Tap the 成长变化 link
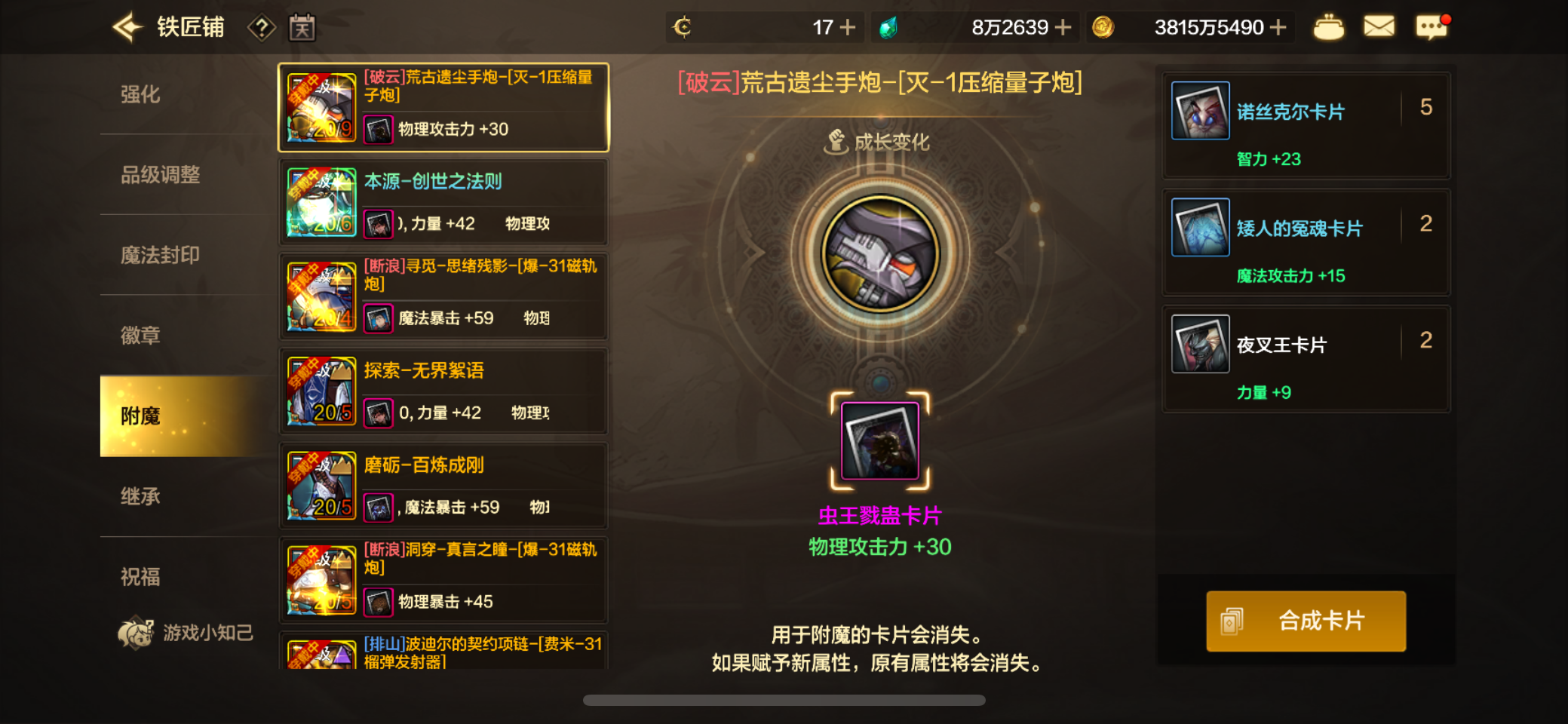 (878, 142)
